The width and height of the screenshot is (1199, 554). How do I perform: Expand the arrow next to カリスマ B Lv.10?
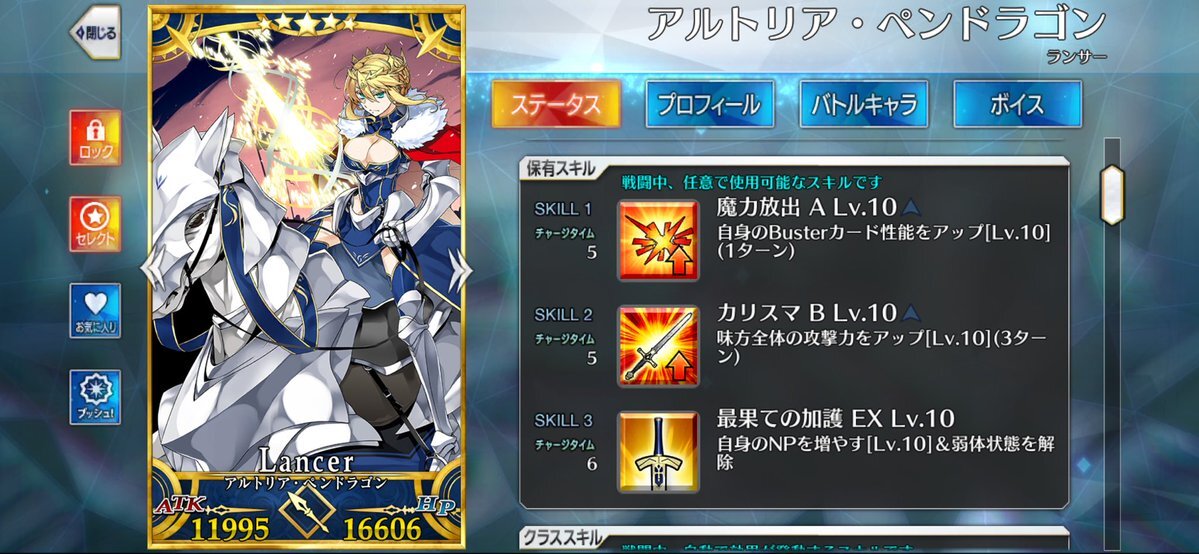coord(911,312)
